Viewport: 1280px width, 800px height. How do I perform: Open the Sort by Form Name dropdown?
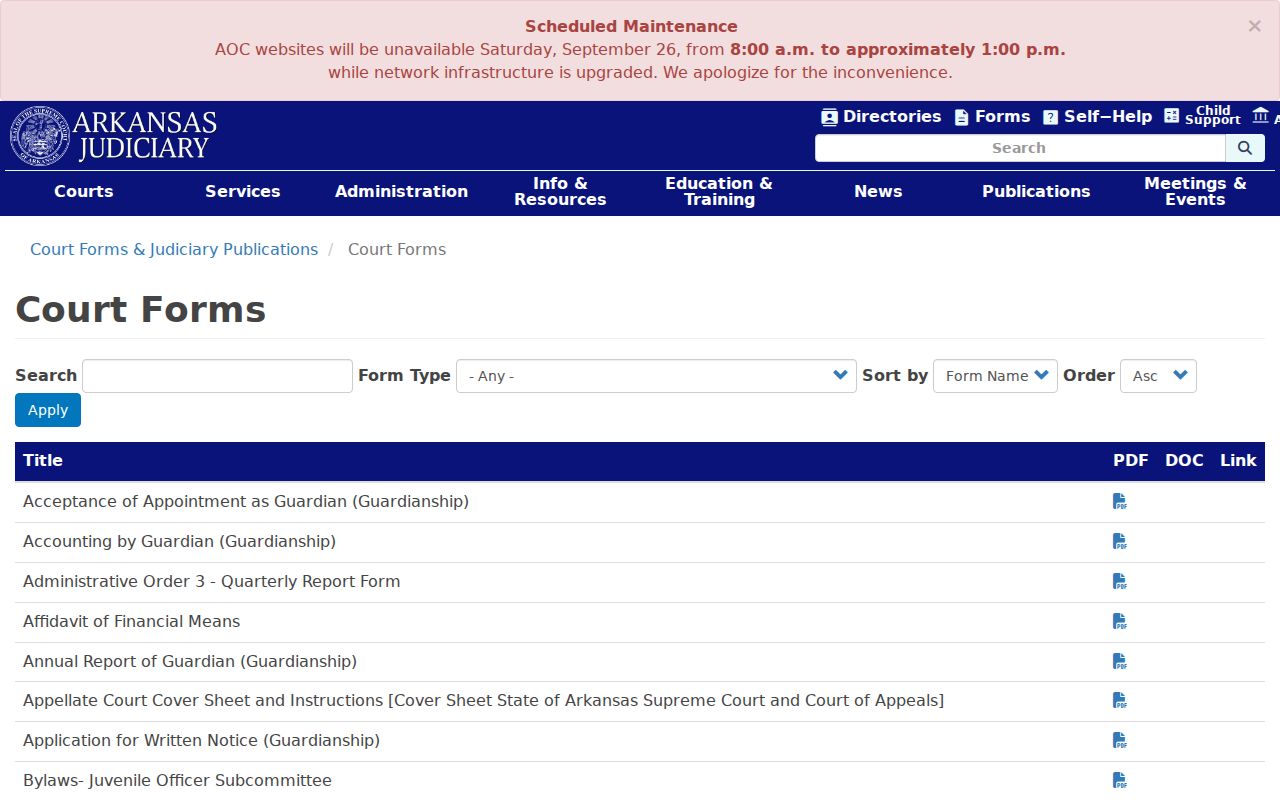point(995,376)
